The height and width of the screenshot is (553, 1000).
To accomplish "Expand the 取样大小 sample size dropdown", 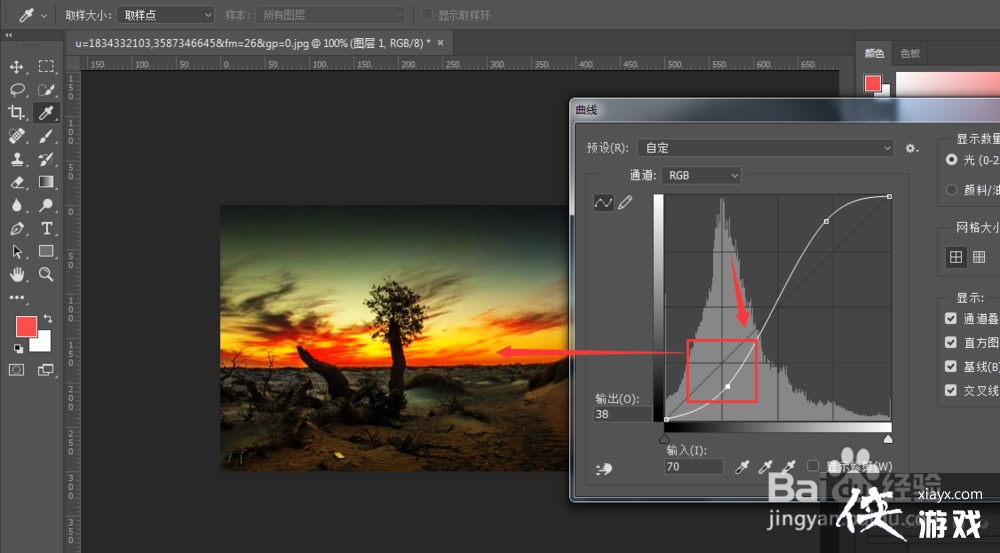I will (166, 15).
